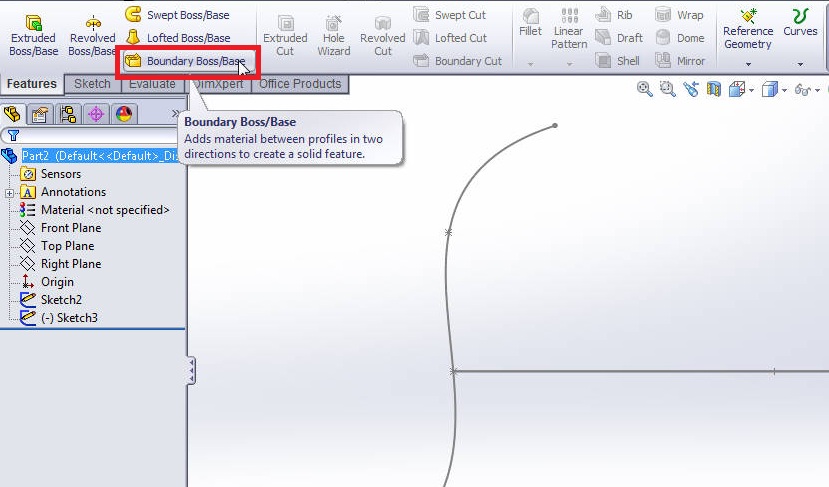This screenshot has width=829, height=487.
Task: Click the Boundary Boss/Base tool
Action: 188,61
